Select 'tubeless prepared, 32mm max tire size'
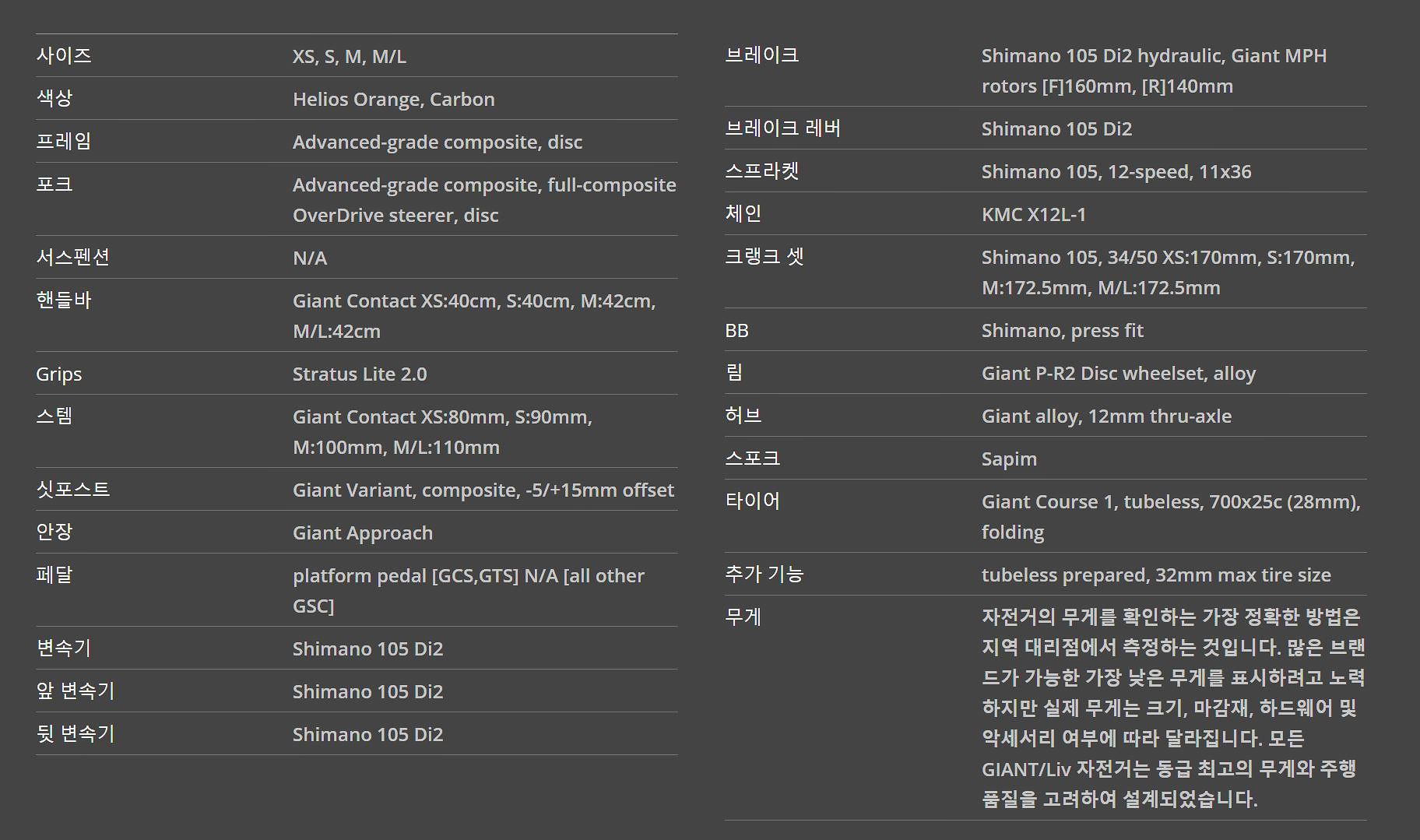Viewport: 1420px width, 840px height. click(1156, 575)
